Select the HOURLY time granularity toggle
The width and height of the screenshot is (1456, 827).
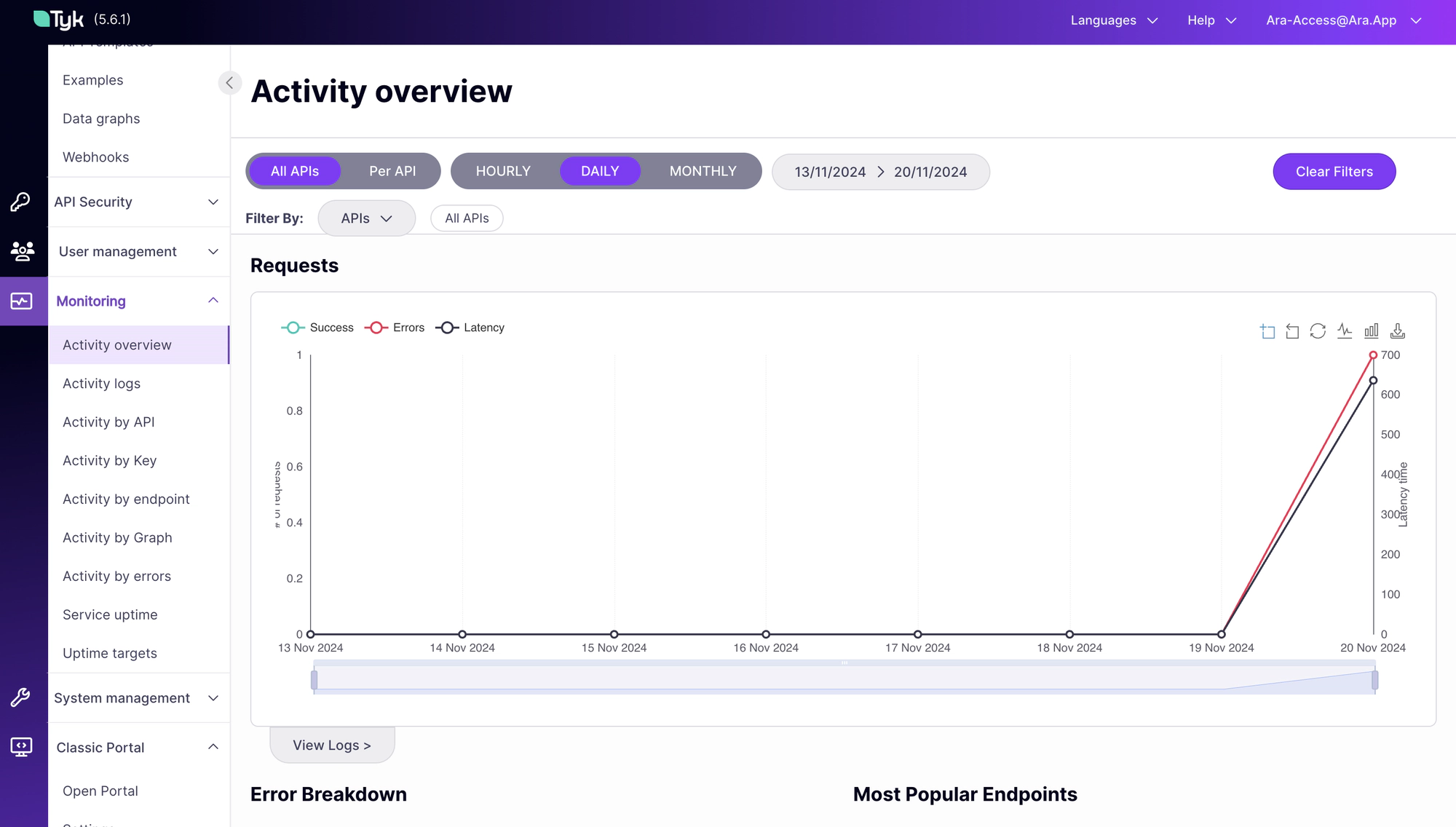pos(503,171)
